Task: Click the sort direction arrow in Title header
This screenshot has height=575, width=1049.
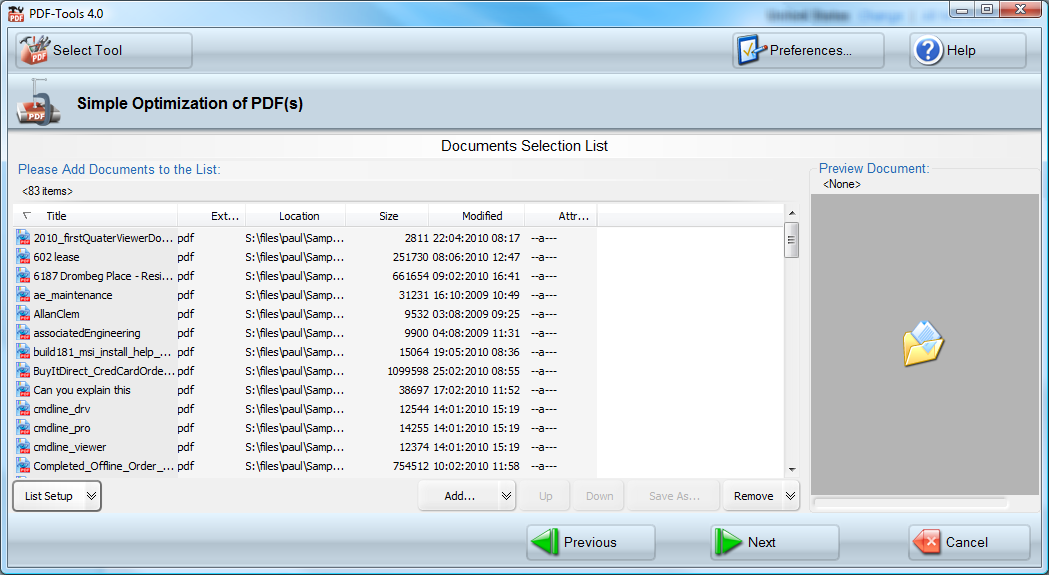Action: click(x=27, y=216)
